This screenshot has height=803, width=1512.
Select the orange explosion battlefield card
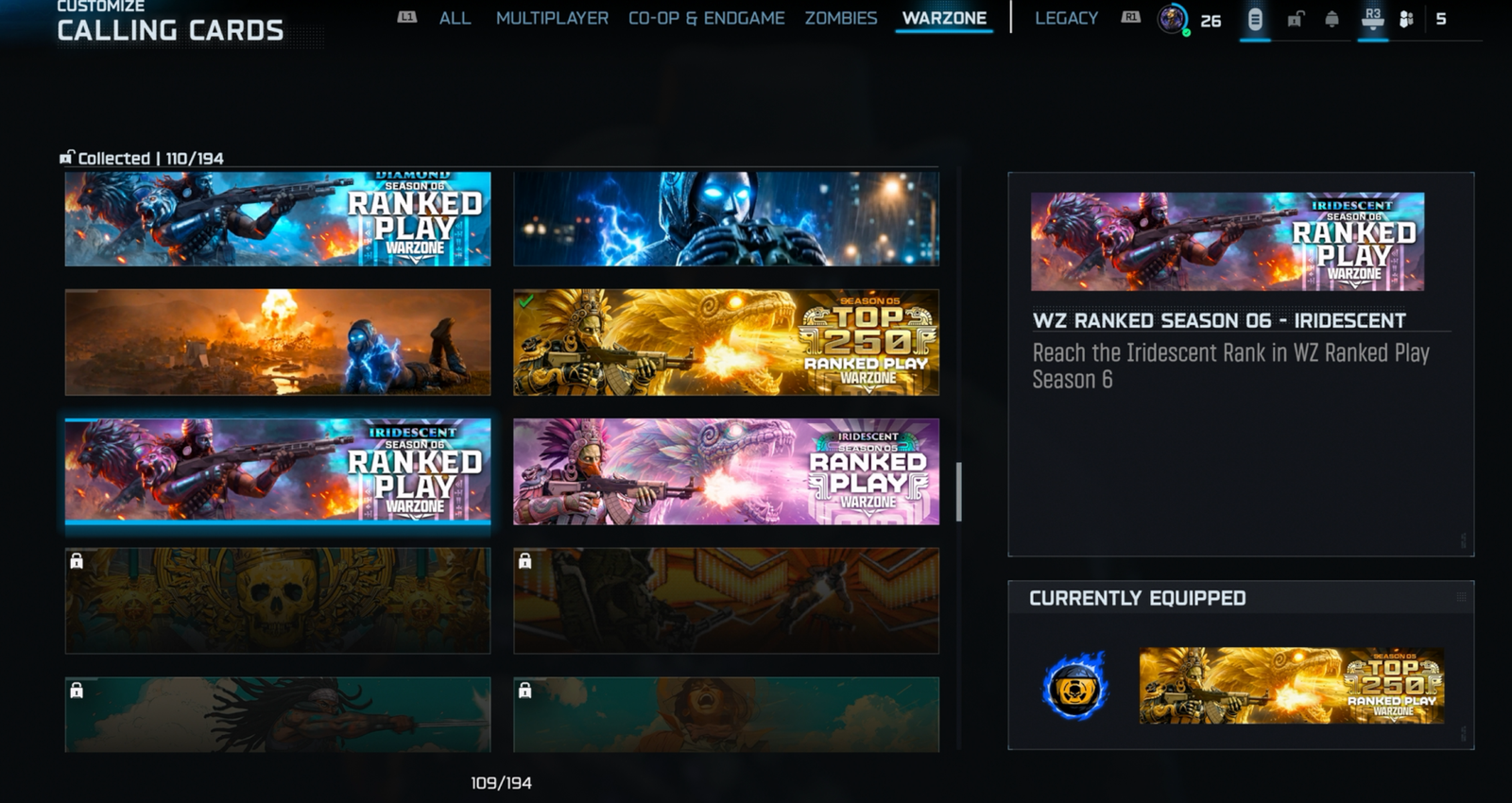click(278, 342)
